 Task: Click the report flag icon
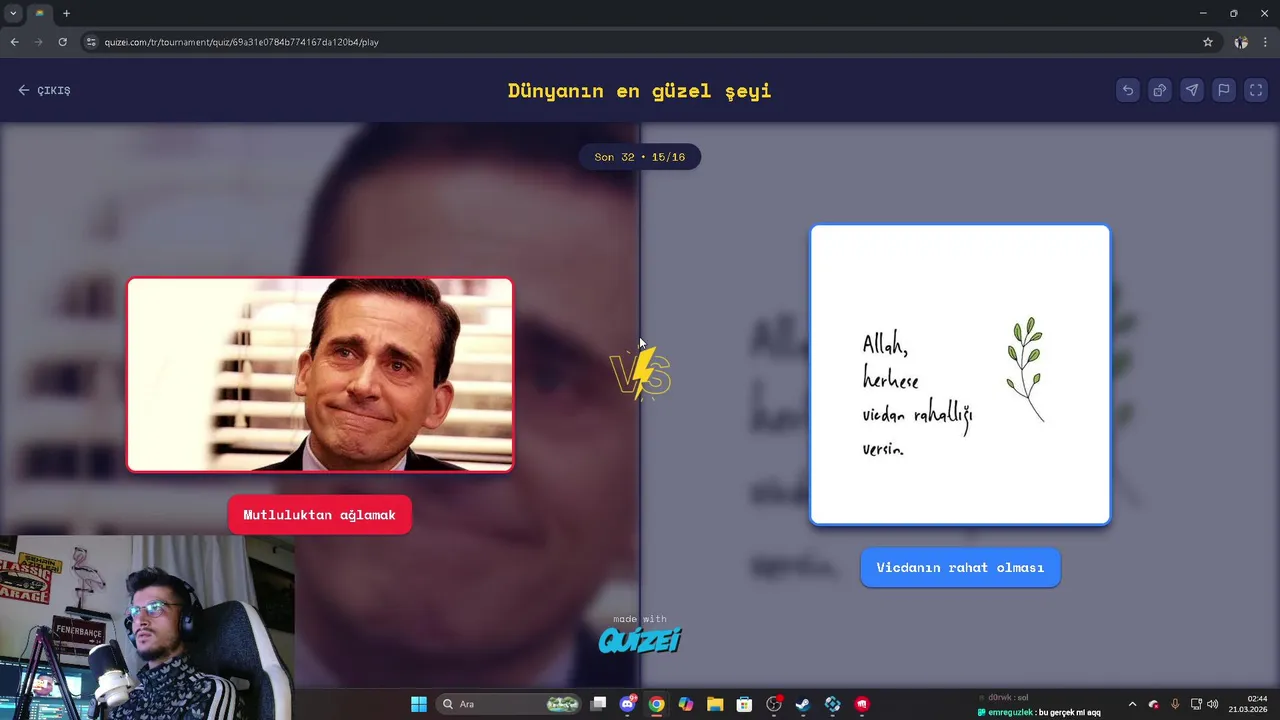click(x=1224, y=90)
